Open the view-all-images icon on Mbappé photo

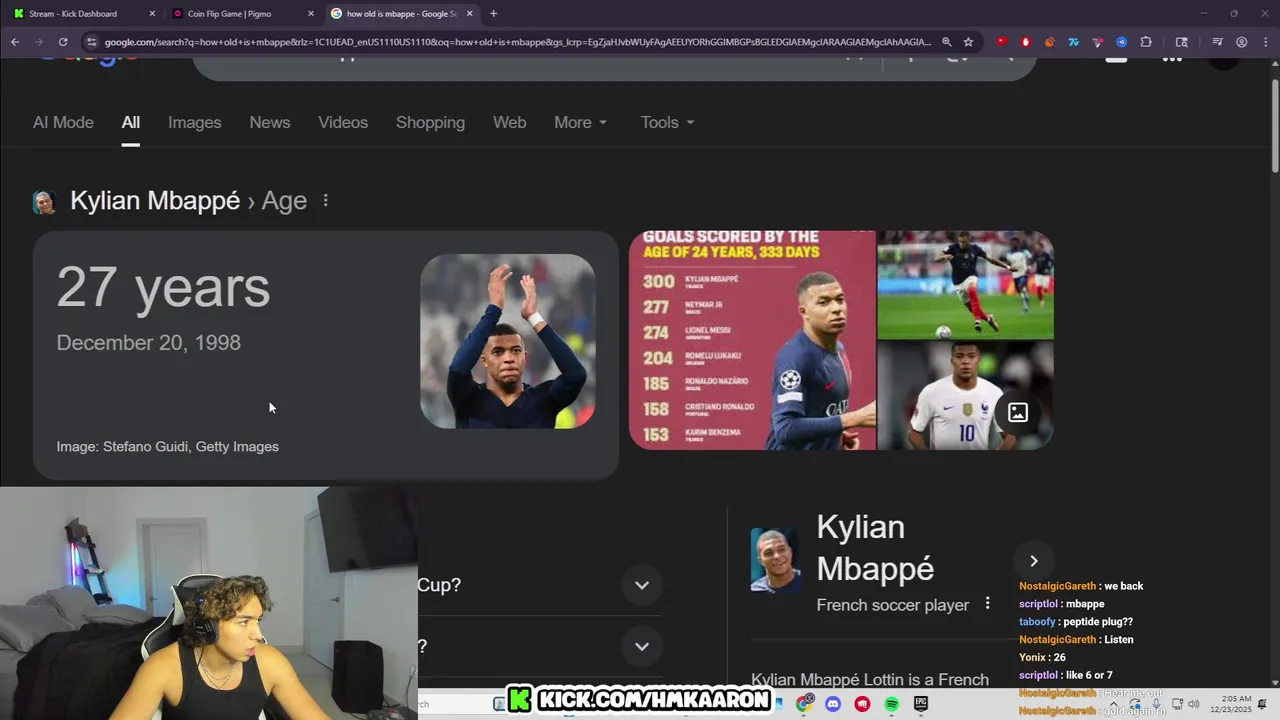pos(1018,412)
